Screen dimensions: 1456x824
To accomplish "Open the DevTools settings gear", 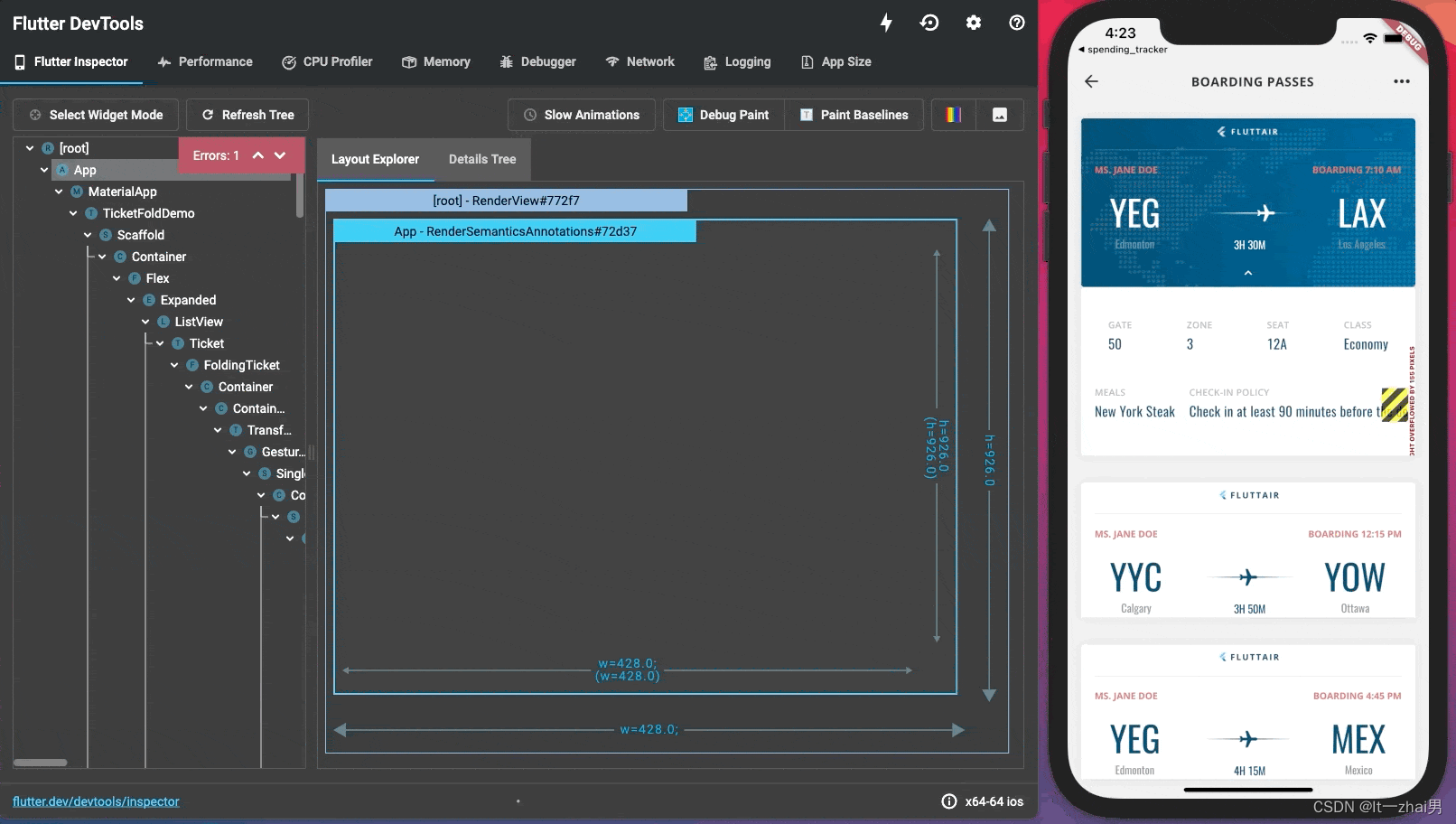I will click(x=974, y=23).
